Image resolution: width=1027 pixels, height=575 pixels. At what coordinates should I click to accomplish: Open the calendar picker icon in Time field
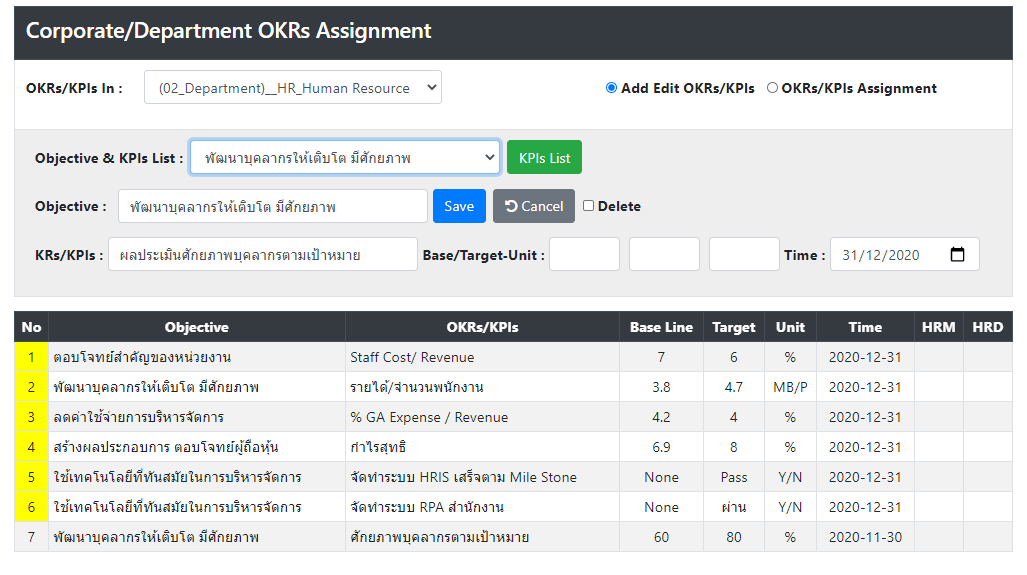(957, 255)
